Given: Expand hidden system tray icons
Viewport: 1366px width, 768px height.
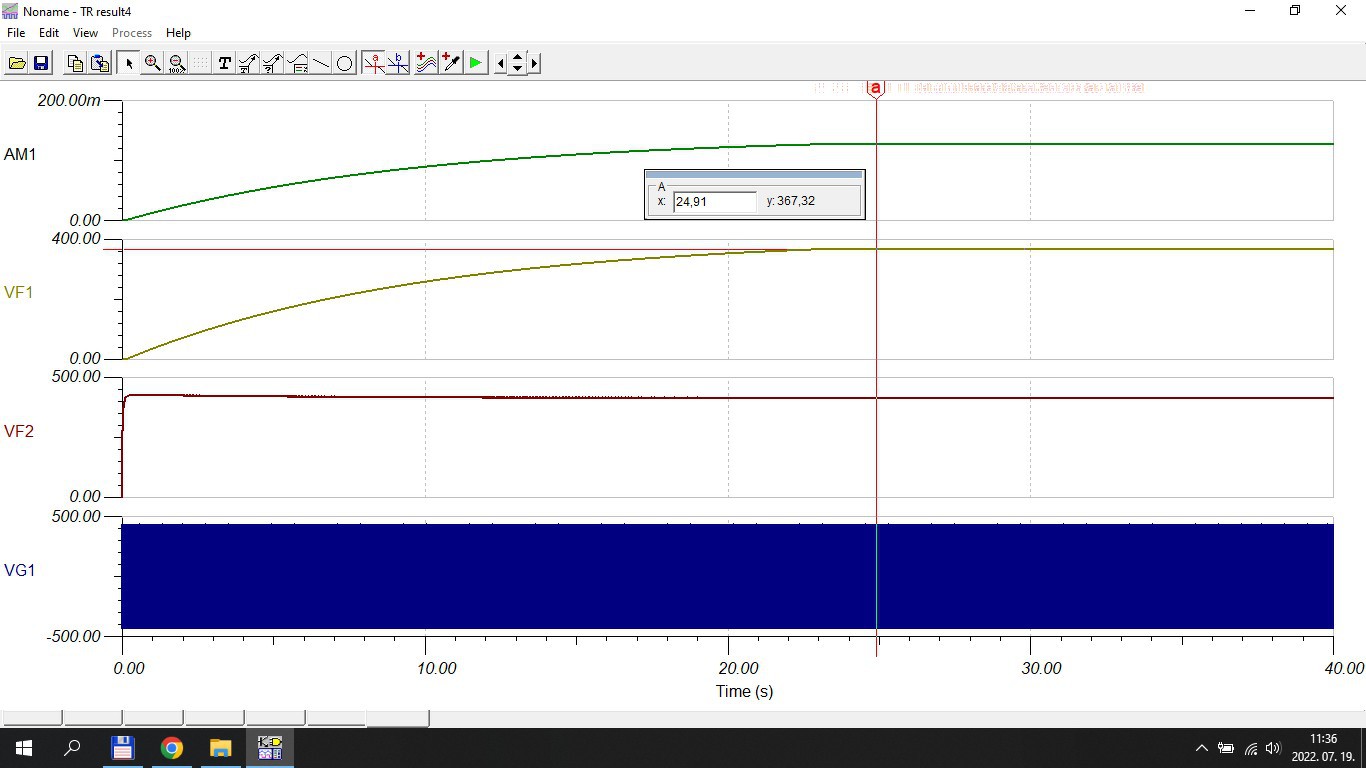Looking at the screenshot, I should coord(1201,748).
